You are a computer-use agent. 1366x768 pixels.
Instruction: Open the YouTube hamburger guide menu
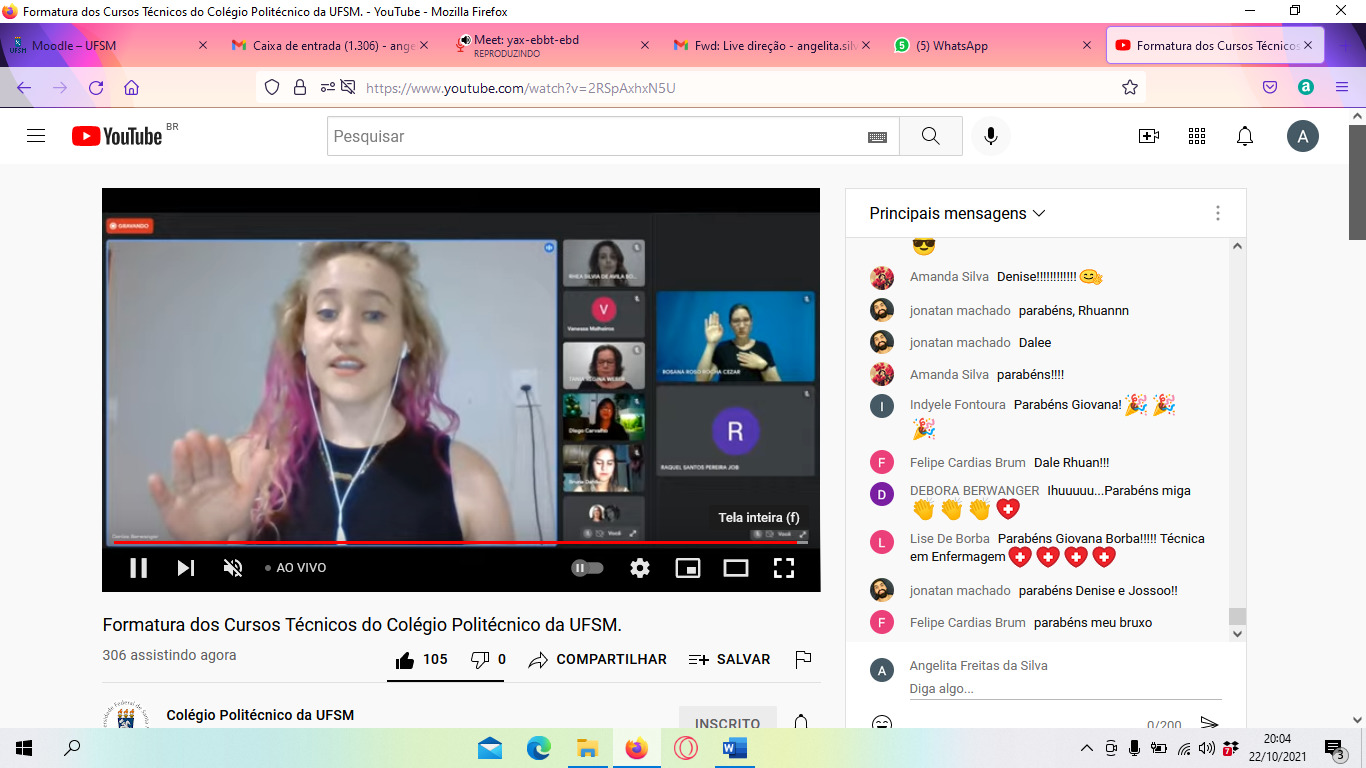(36, 136)
